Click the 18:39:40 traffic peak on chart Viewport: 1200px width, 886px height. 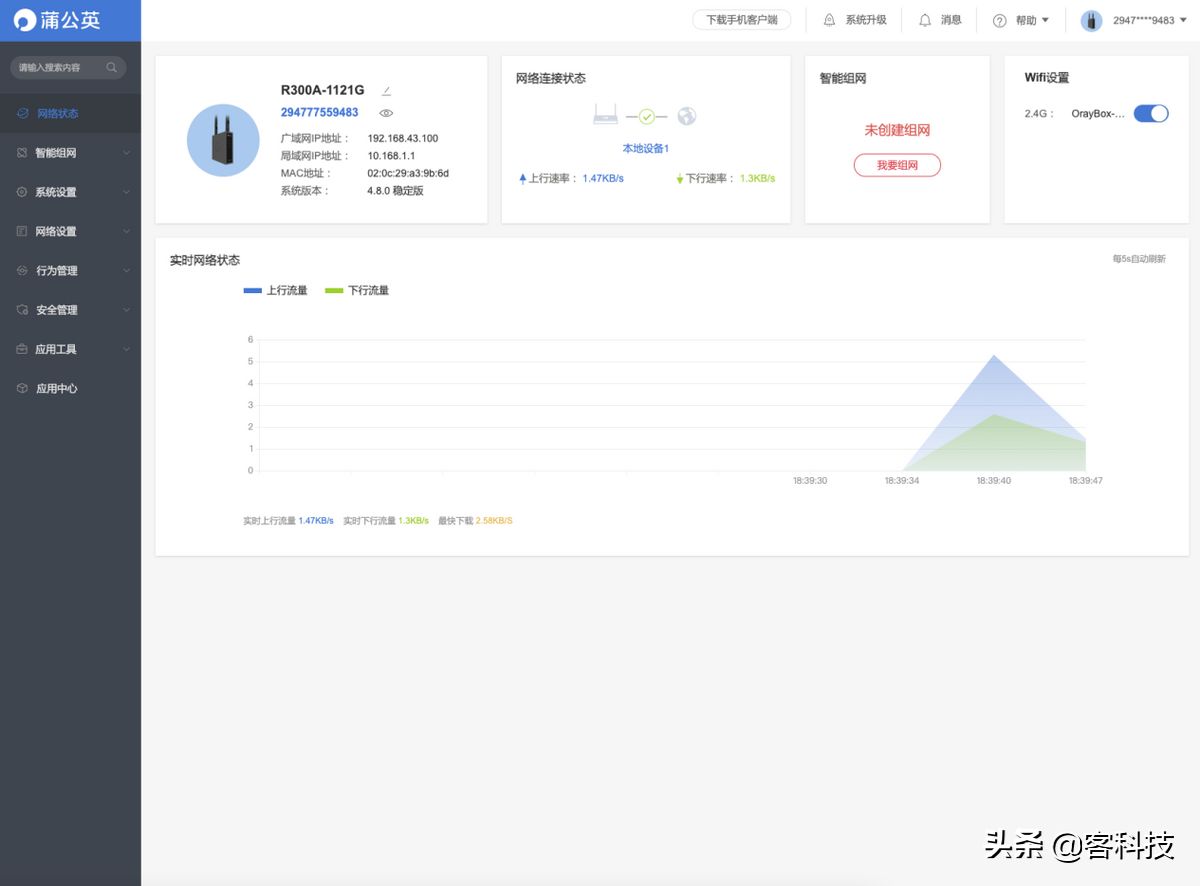[x=994, y=356]
